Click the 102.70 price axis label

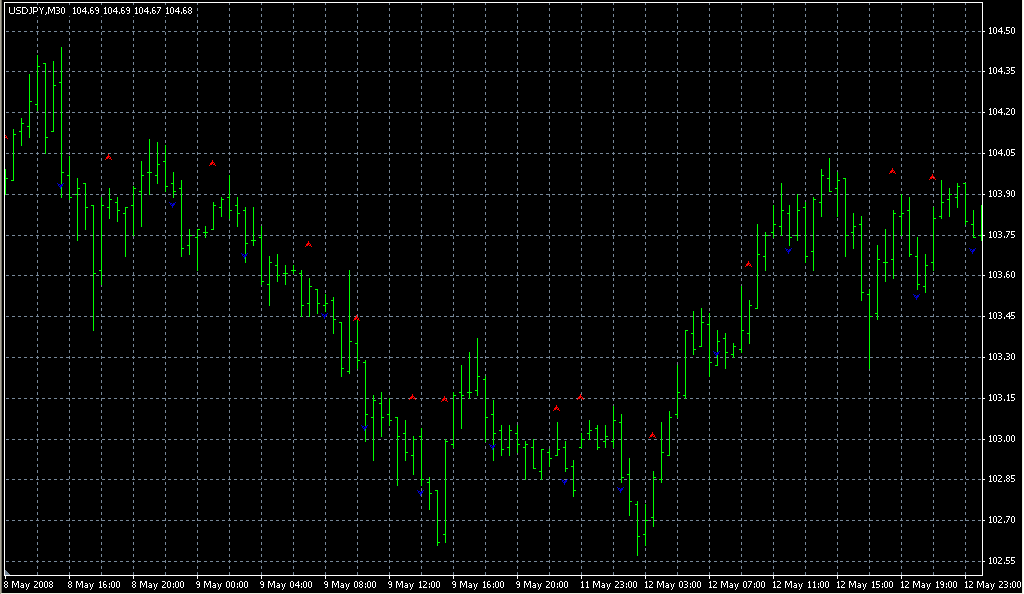pyautogui.click(x=1001, y=520)
